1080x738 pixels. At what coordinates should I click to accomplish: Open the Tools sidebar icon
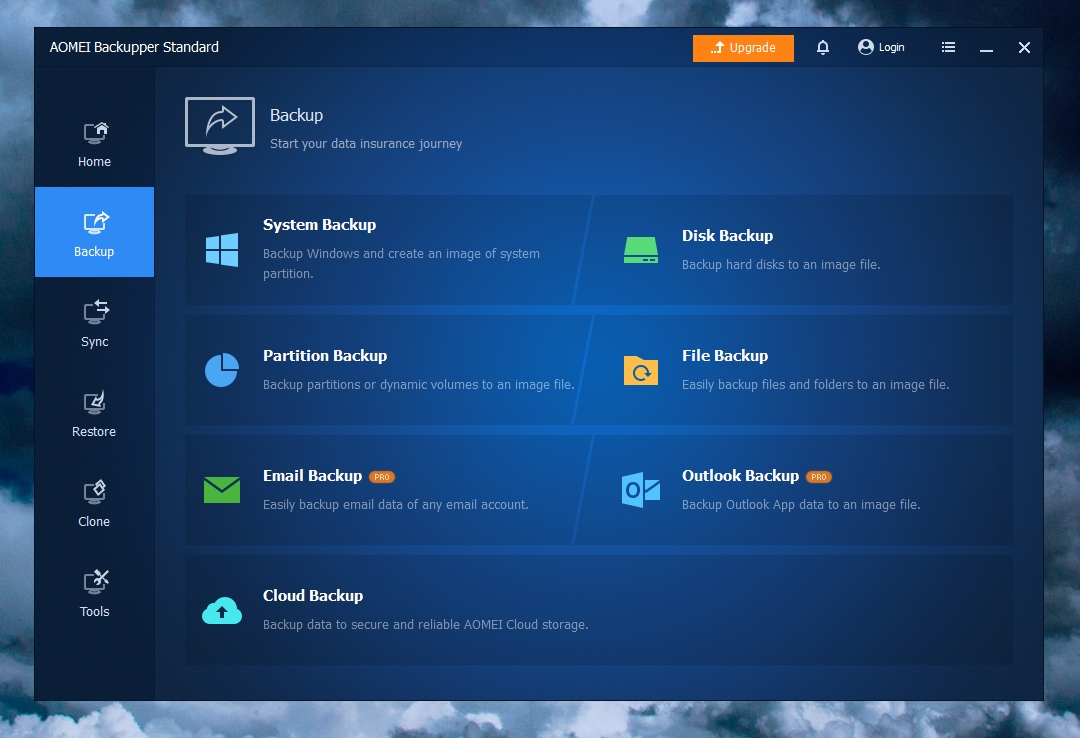pos(96,582)
